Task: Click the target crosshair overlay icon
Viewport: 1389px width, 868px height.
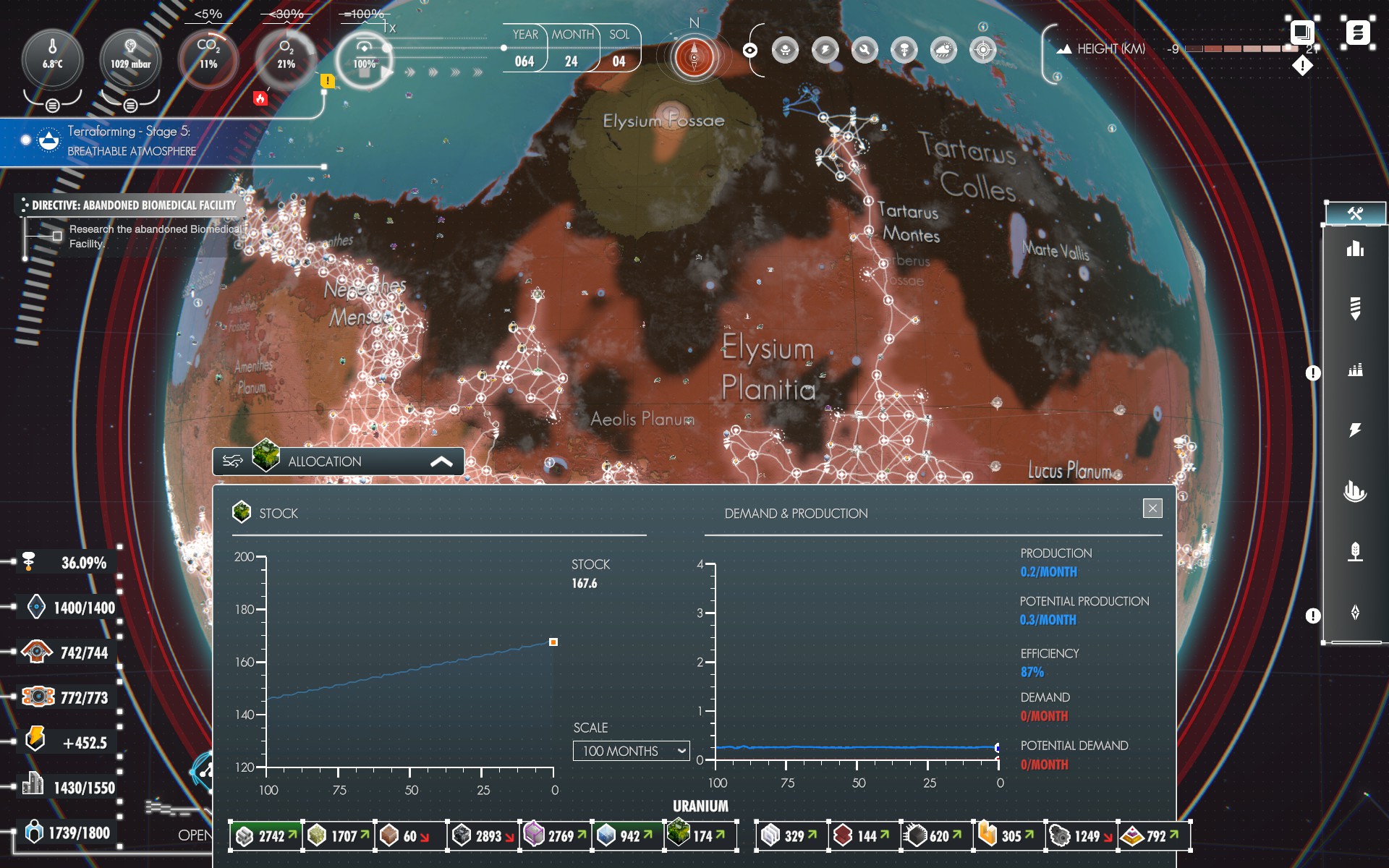Action: [x=982, y=50]
